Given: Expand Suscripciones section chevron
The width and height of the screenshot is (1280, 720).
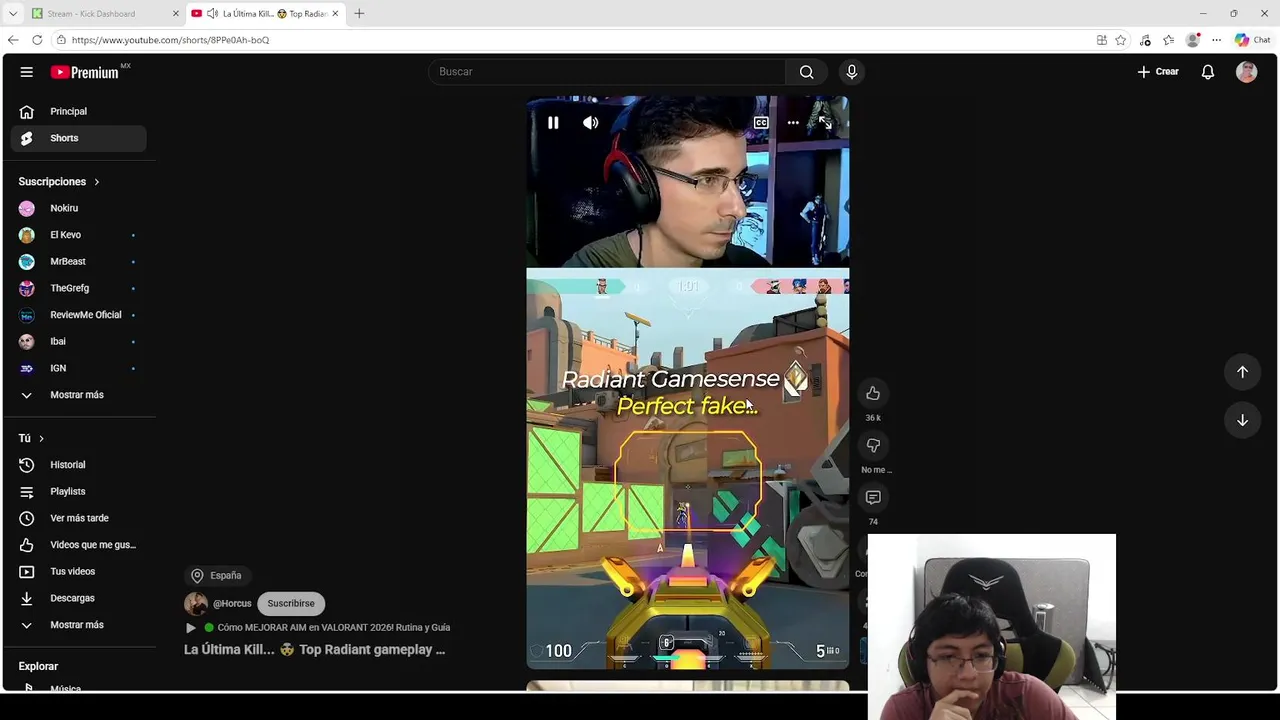Looking at the screenshot, I should click(x=97, y=182).
